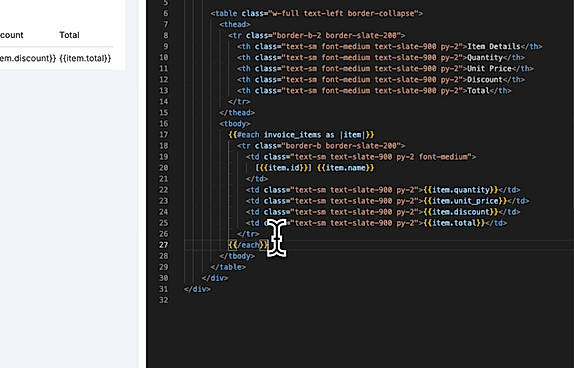Click the {{item.unit_price}} expression

click(x=465, y=201)
